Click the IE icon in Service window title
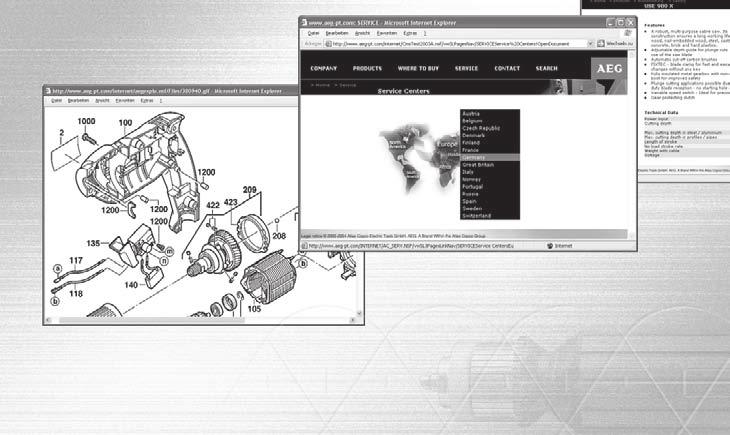The height and width of the screenshot is (435, 730). 304,22
